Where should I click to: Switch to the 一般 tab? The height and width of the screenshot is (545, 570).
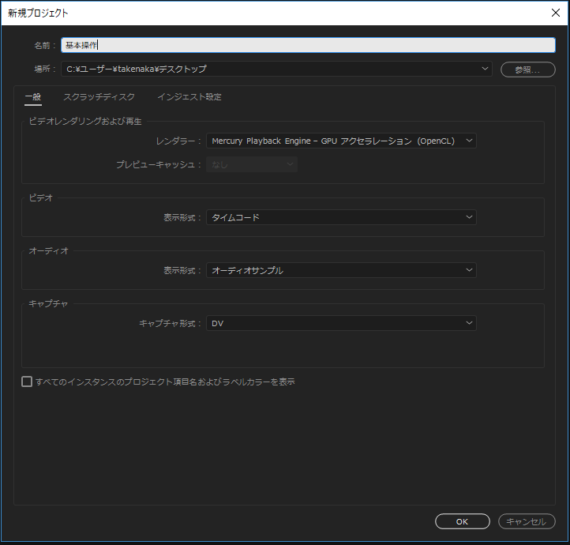33,97
